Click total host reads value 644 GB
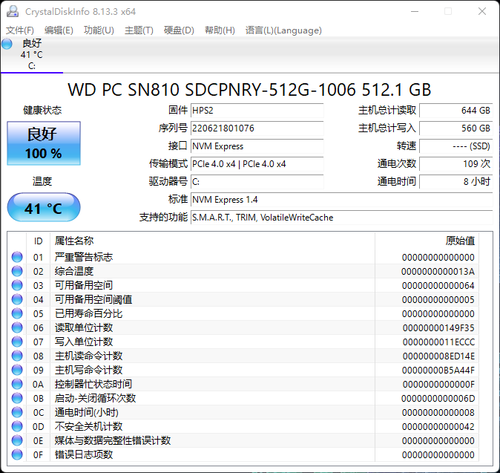The image size is (500, 473). [456, 110]
